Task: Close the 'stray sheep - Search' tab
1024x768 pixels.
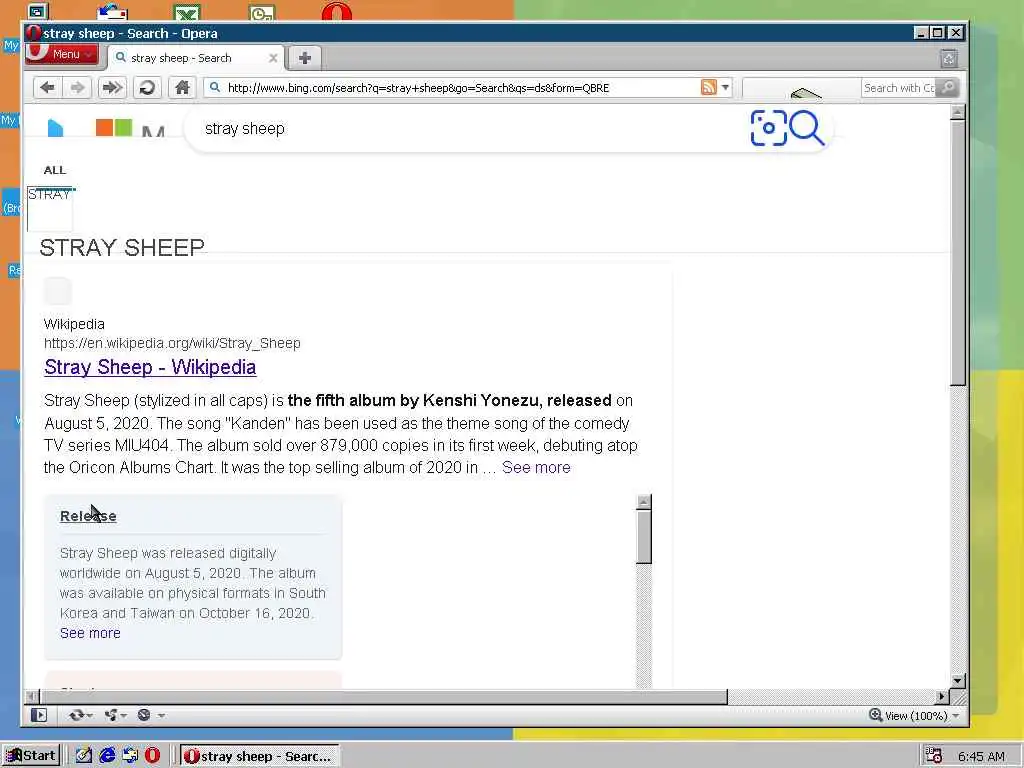Action: pos(273,58)
